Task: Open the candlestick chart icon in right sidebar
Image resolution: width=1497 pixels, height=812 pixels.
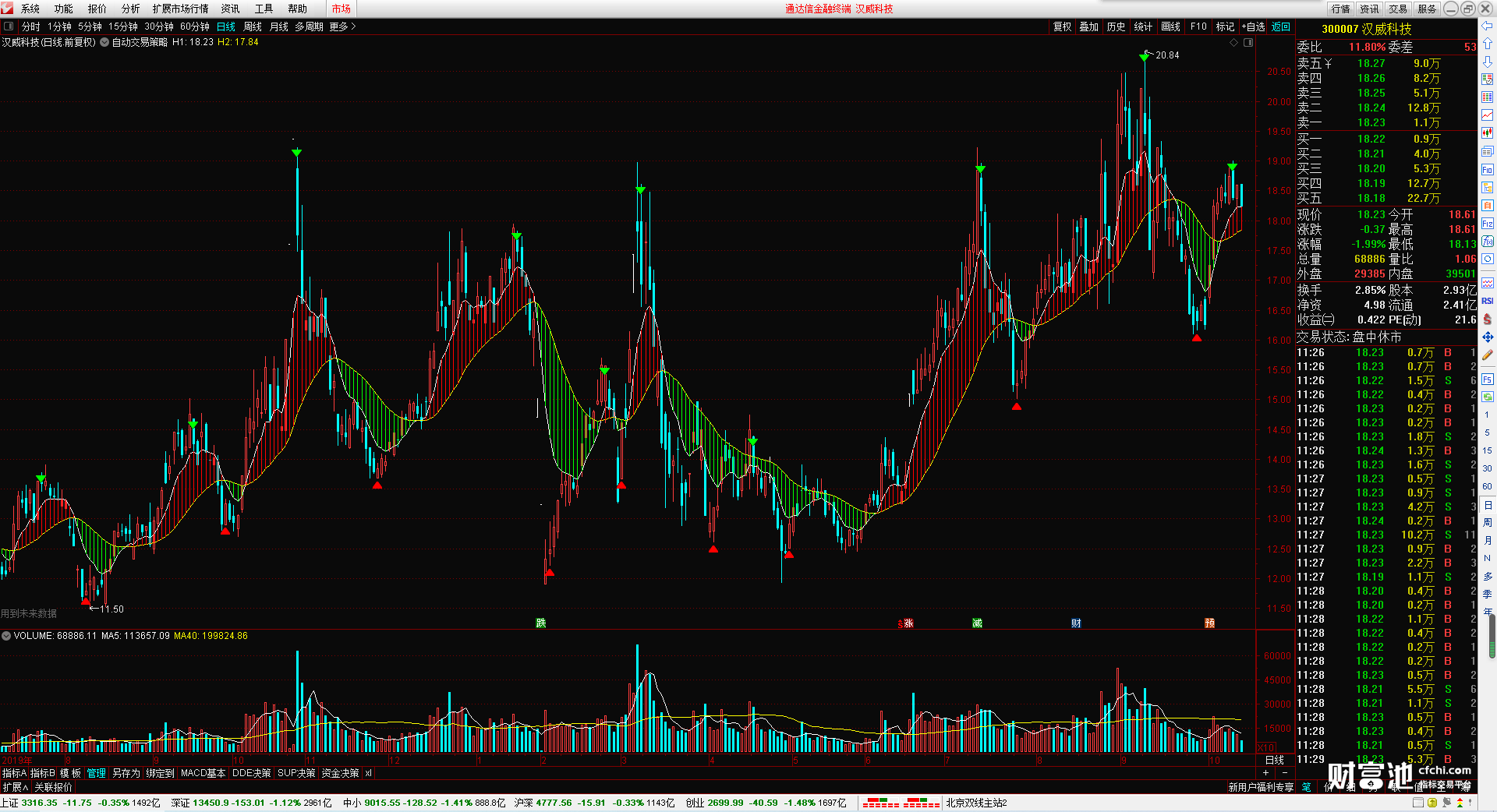Action: pos(1488,133)
